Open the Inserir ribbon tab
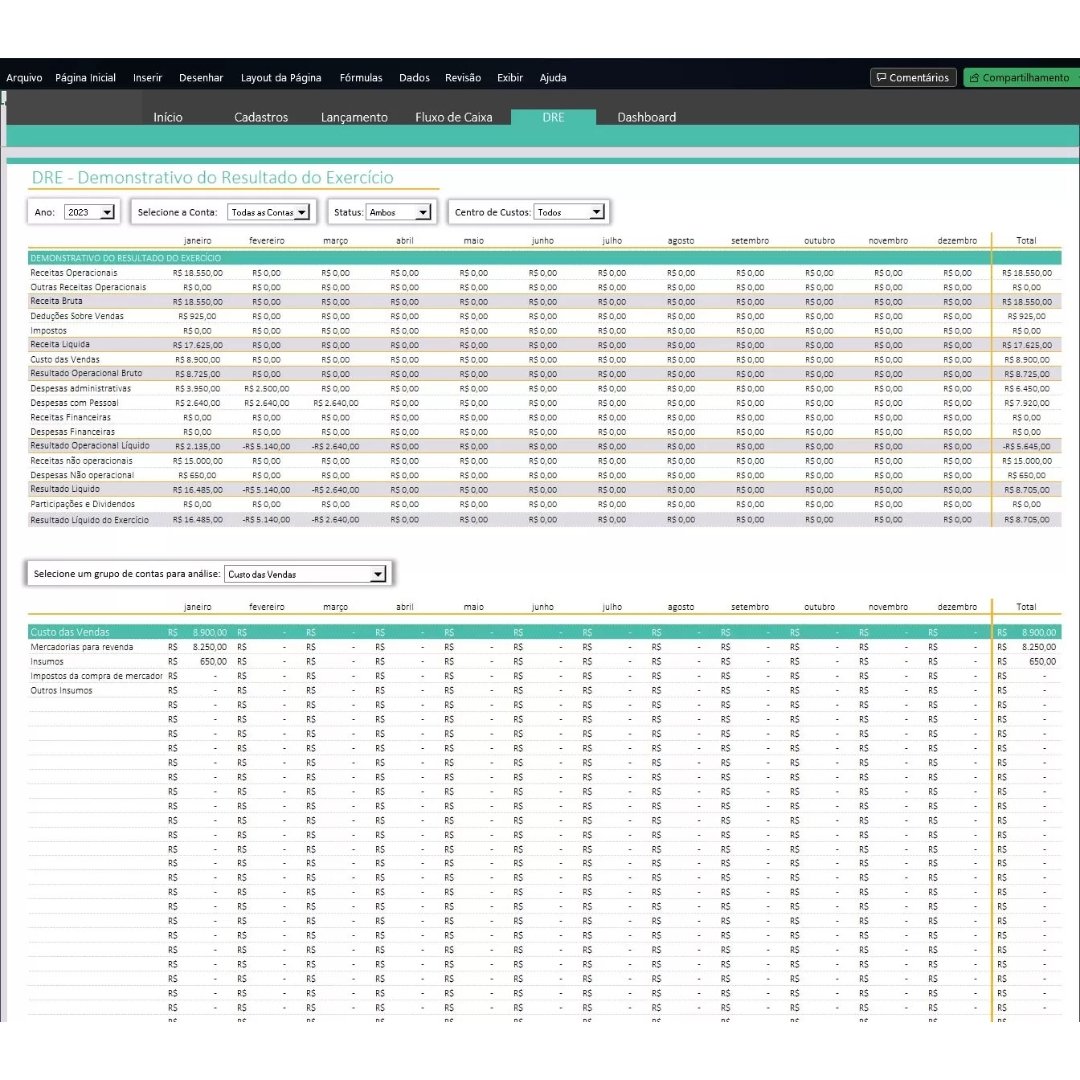The width and height of the screenshot is (1080, 1080). click(x=147, y=78)
